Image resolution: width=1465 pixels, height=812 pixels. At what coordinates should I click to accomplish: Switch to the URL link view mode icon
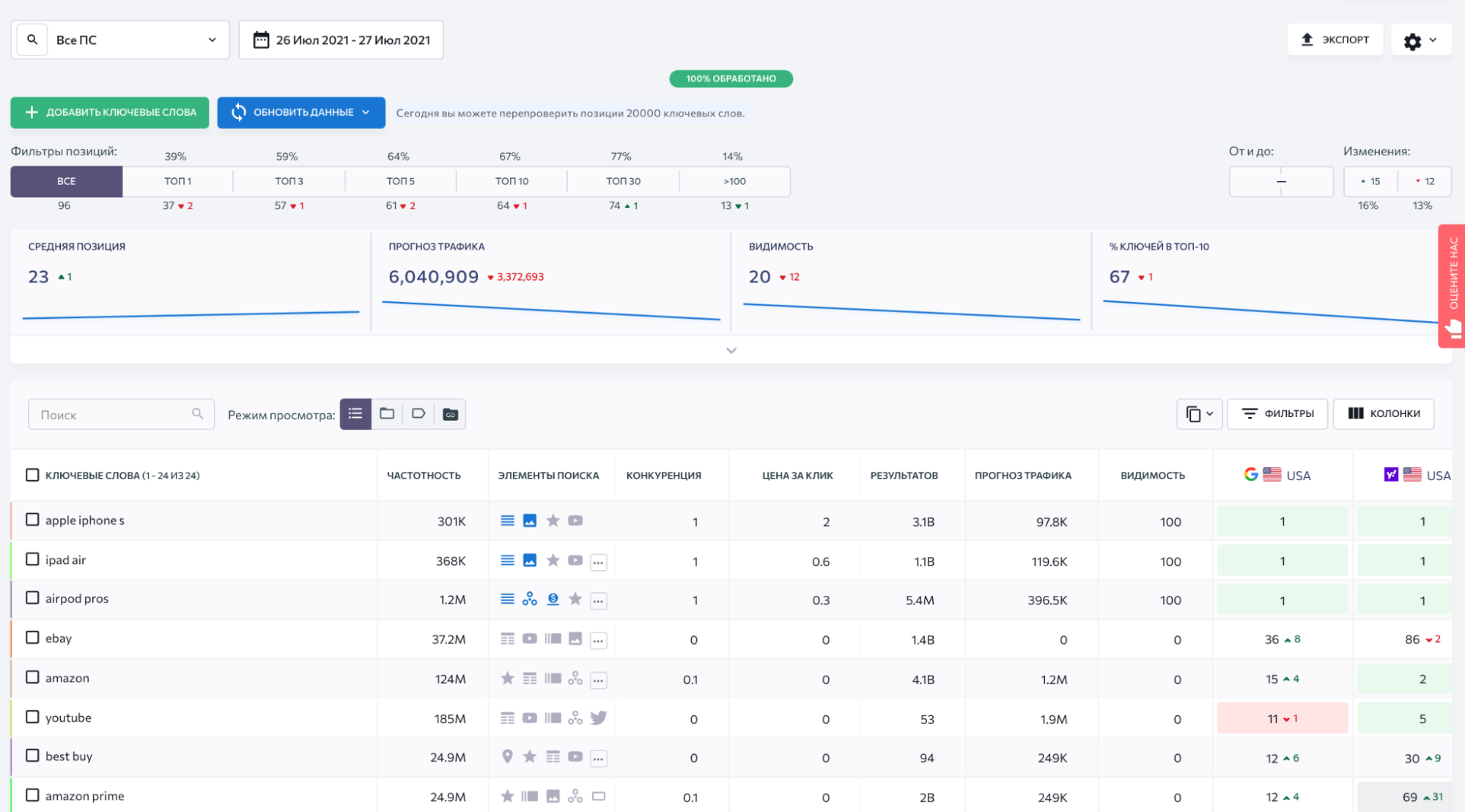pyautogui.click(x=450, y=414)
